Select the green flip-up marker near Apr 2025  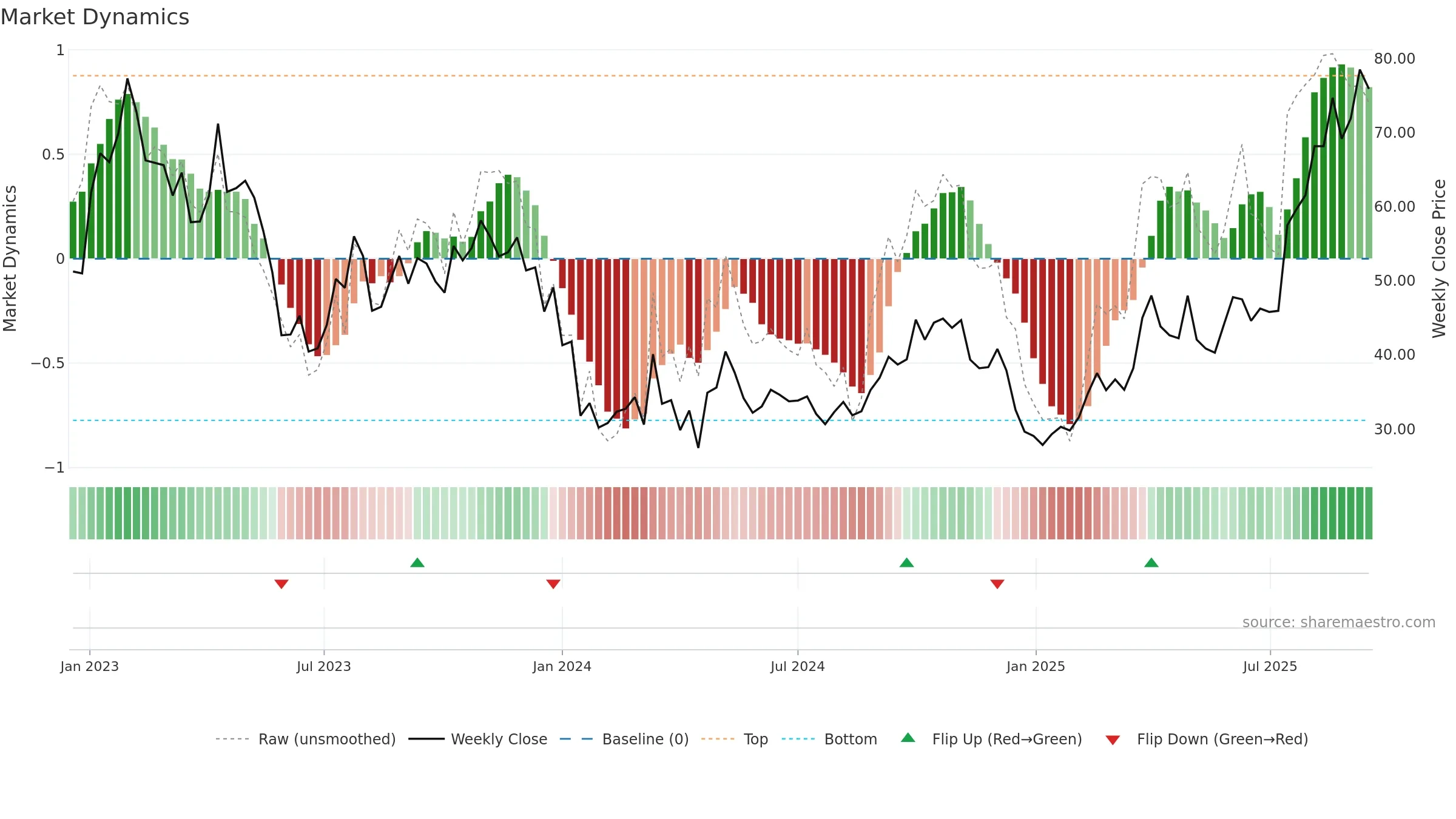click(1151, 562)
